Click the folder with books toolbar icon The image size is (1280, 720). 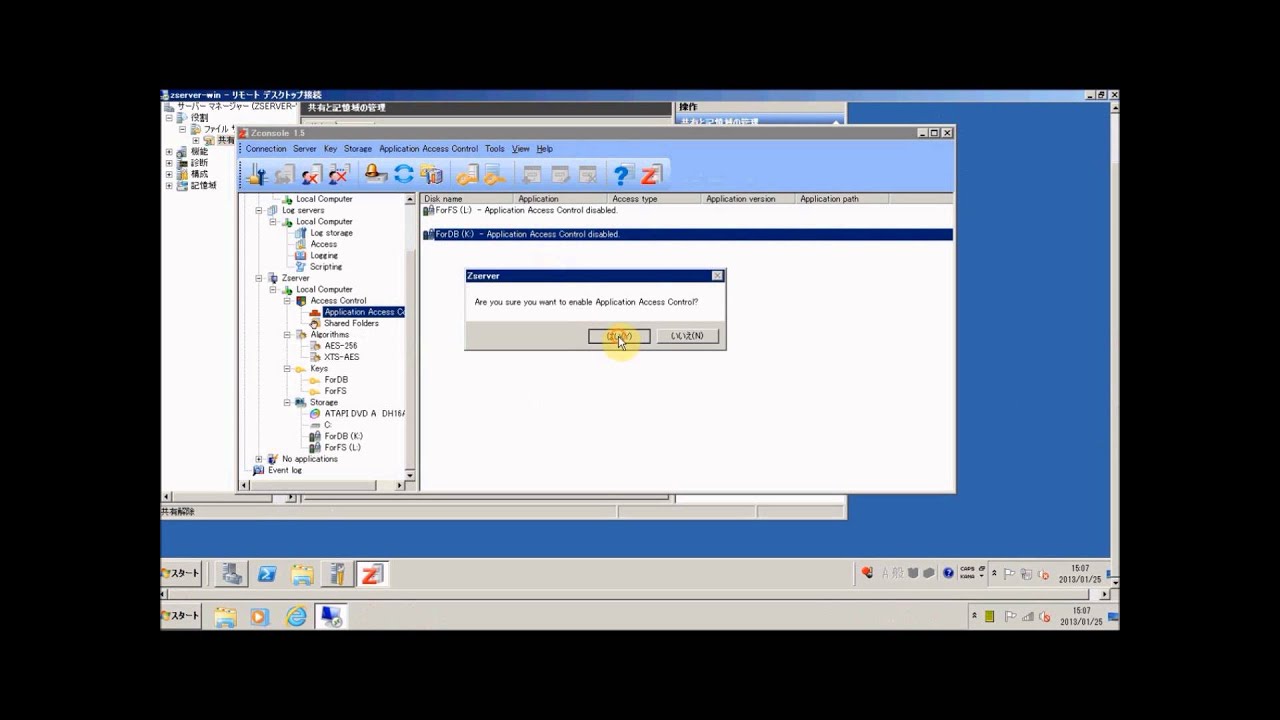tap(432, 175)
